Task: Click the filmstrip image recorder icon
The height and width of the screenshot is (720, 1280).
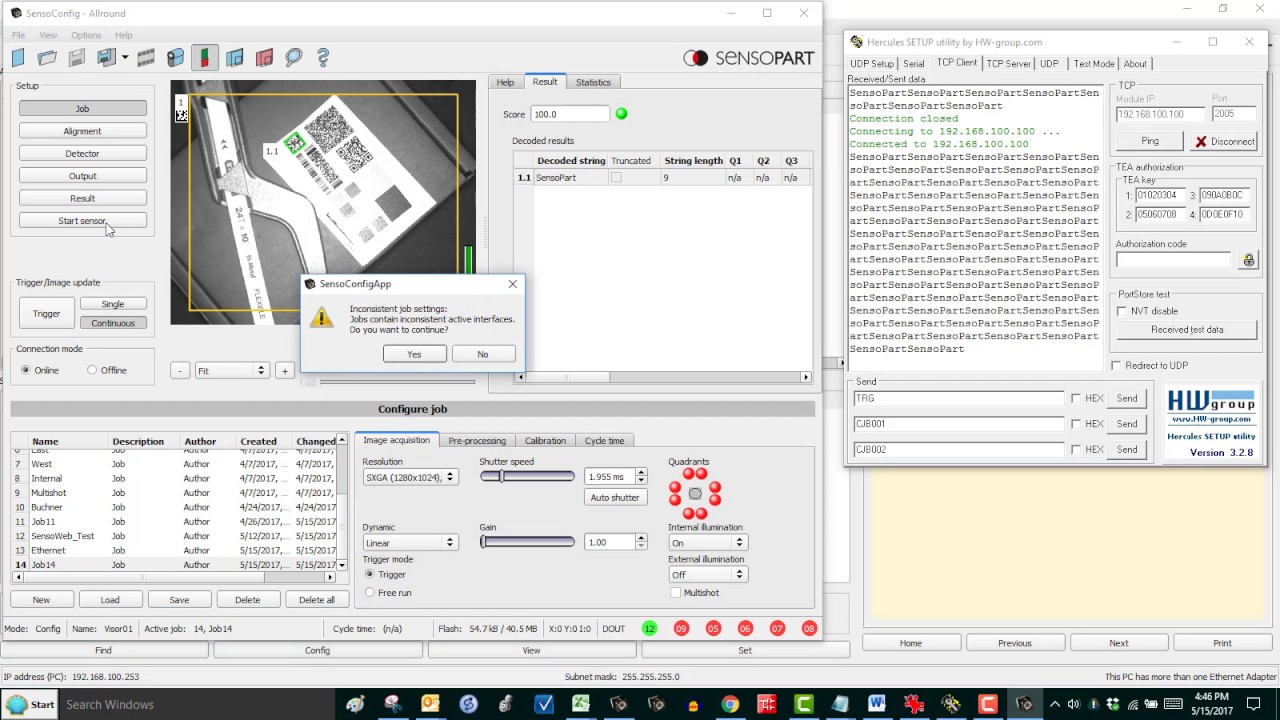Action: click(x=146, y=58)
